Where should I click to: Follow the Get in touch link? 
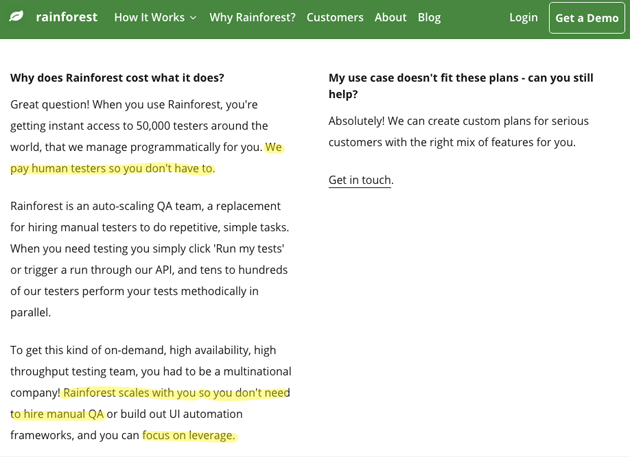360,180
